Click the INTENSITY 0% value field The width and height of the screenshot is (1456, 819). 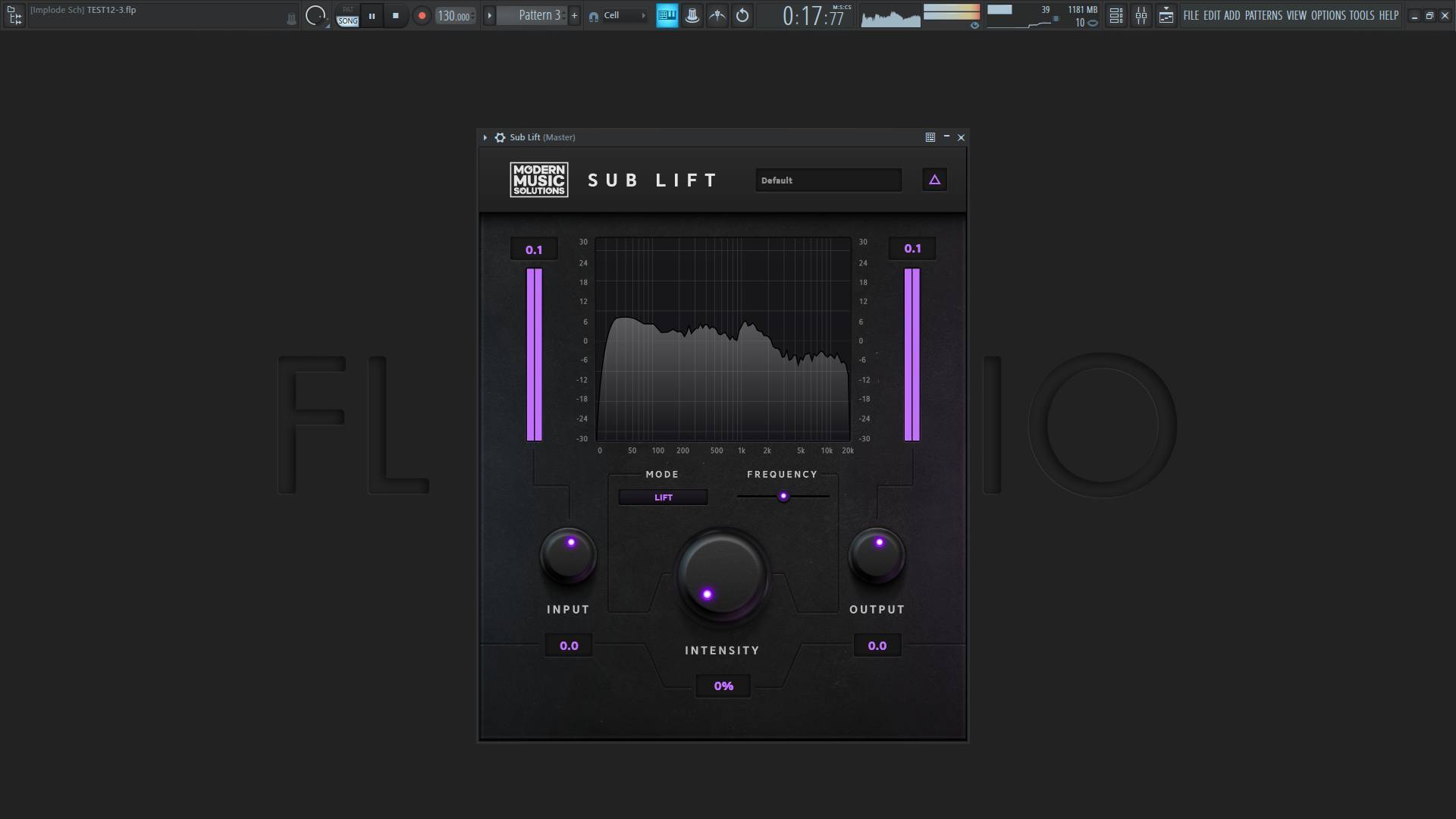click(723, 686)
